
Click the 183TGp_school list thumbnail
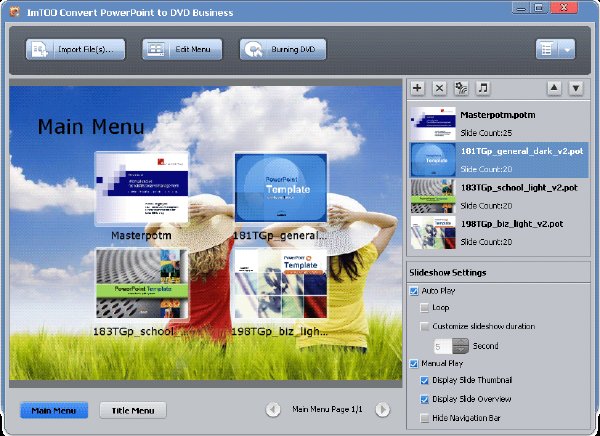tap(433, 196)
